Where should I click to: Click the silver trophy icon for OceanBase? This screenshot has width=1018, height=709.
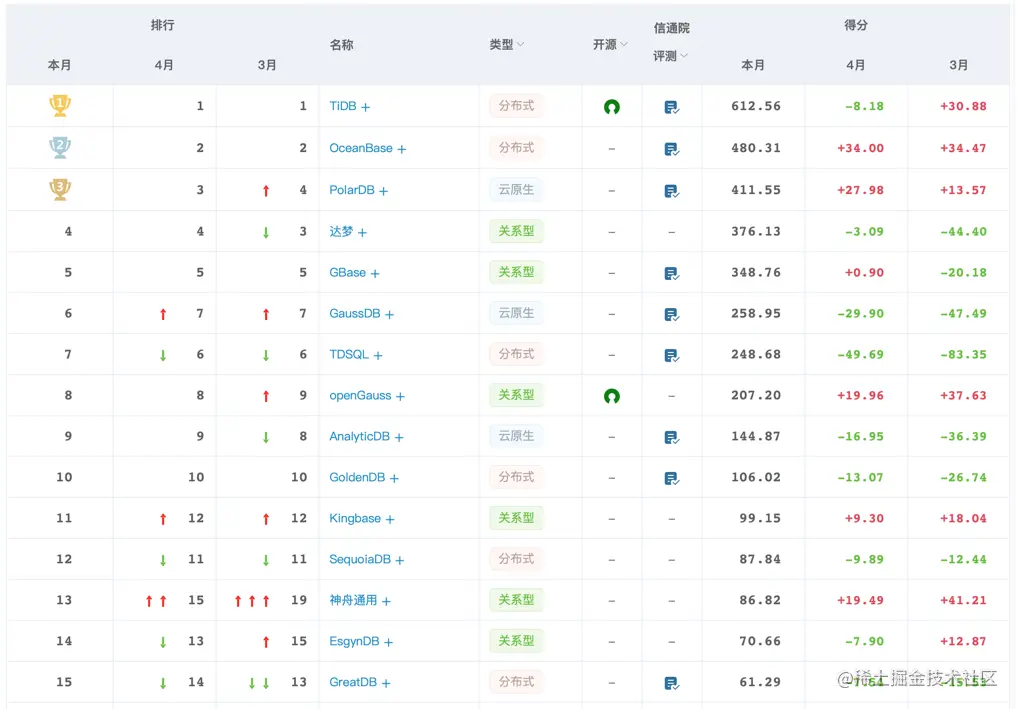point(60,147)
